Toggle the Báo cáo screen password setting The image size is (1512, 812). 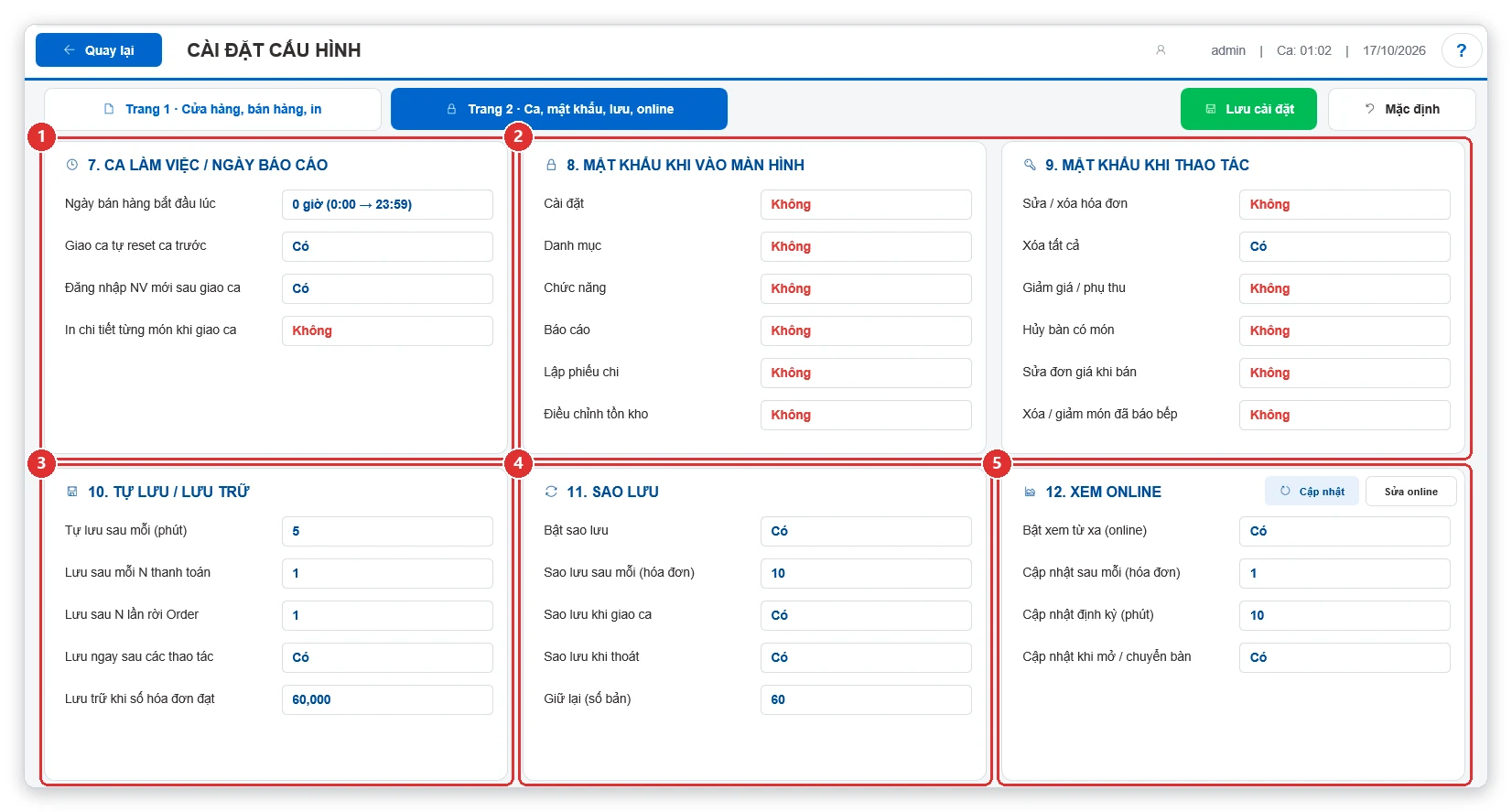tap(866, 330)
